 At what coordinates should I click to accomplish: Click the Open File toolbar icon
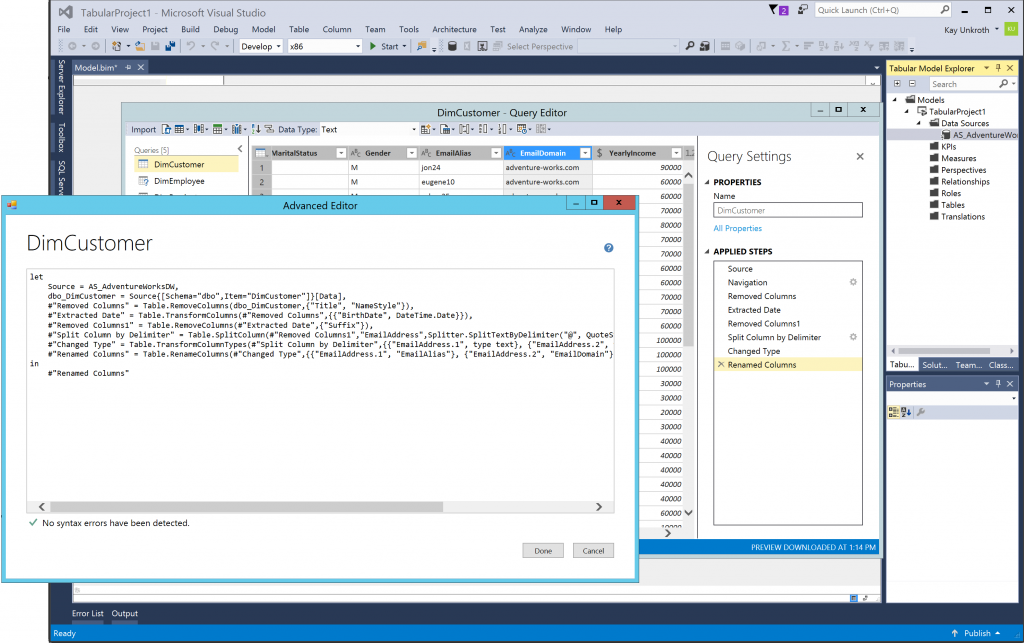(140, 46)
